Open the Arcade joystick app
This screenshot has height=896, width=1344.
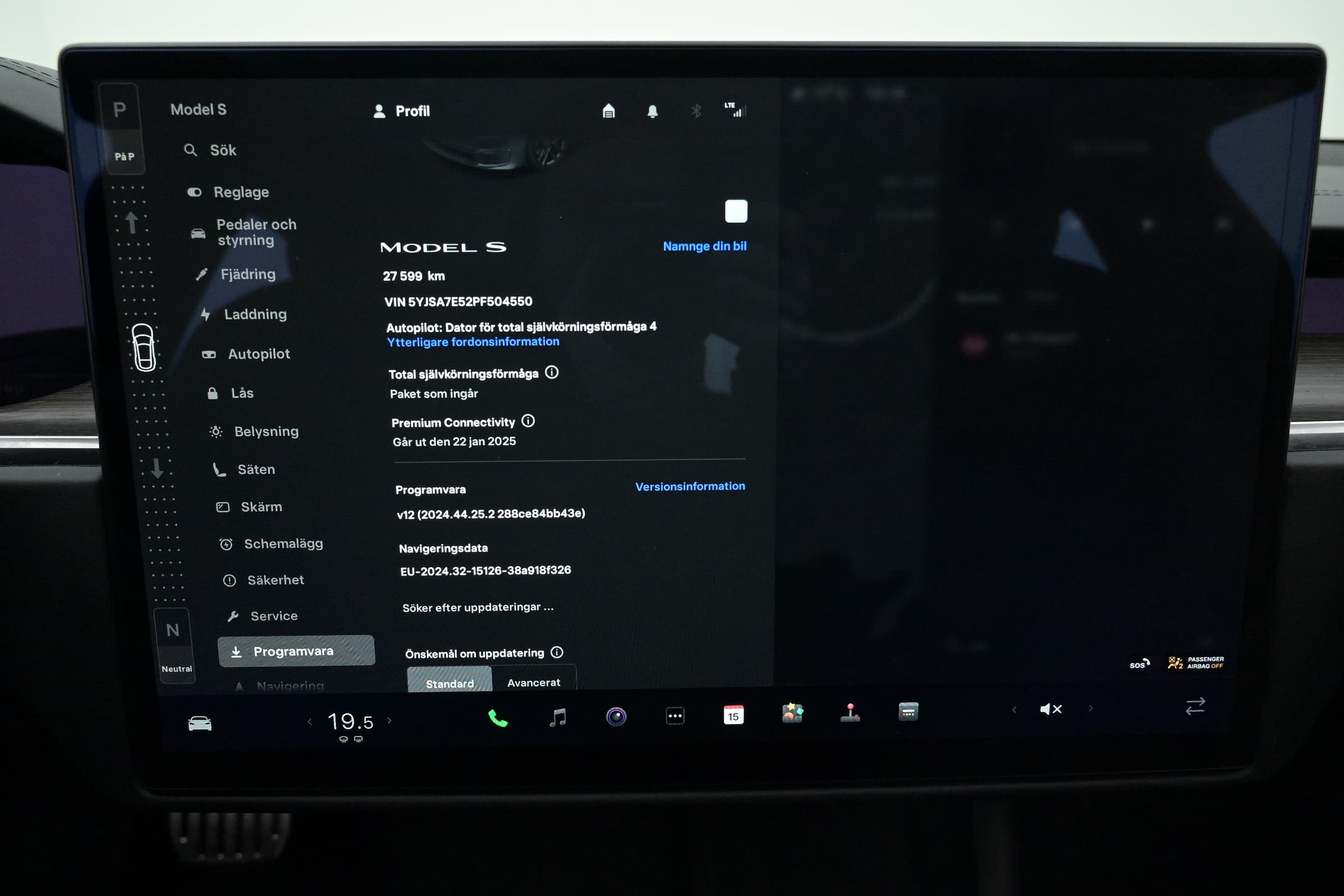850,713
